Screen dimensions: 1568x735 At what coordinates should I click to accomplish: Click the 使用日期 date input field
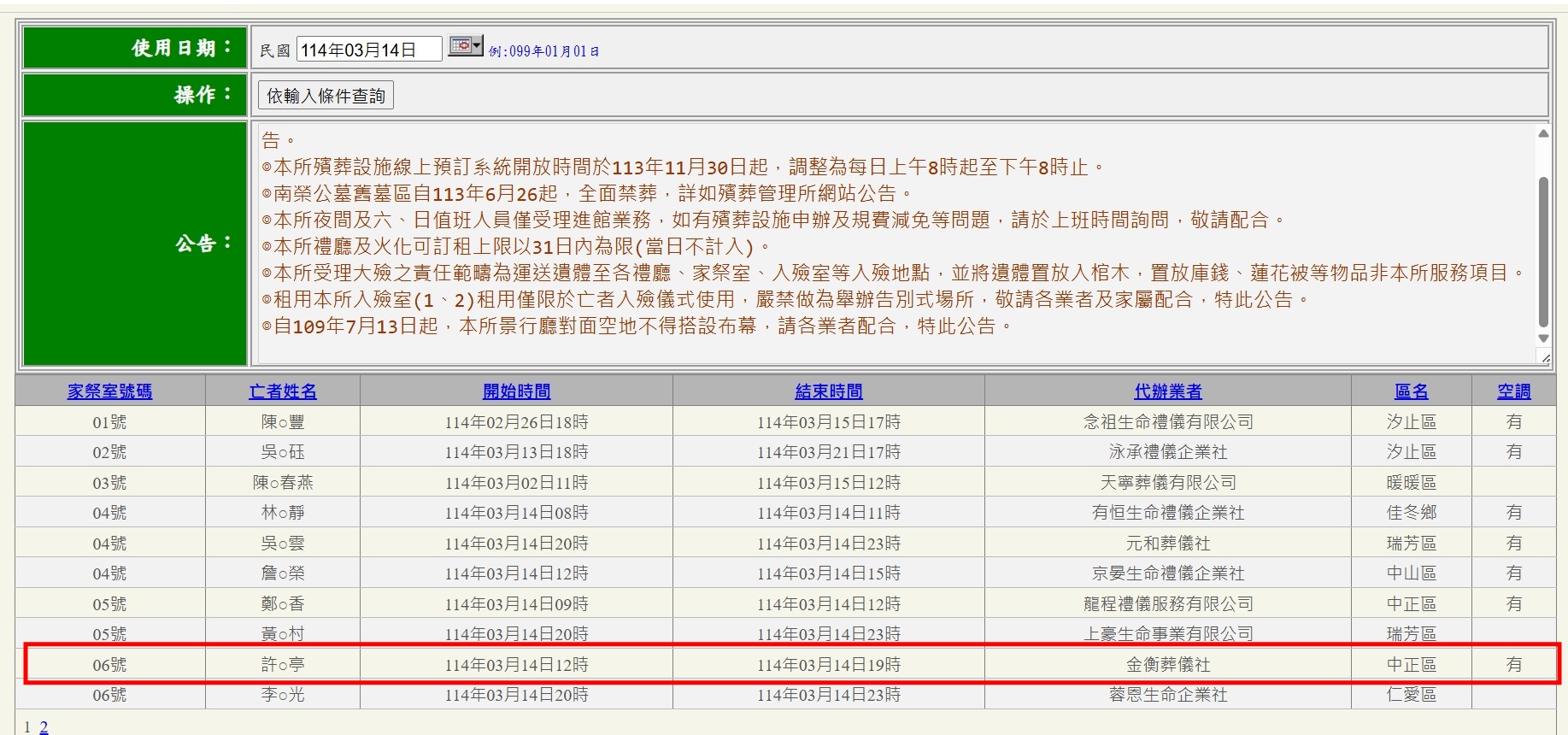[x=368, y=50]
